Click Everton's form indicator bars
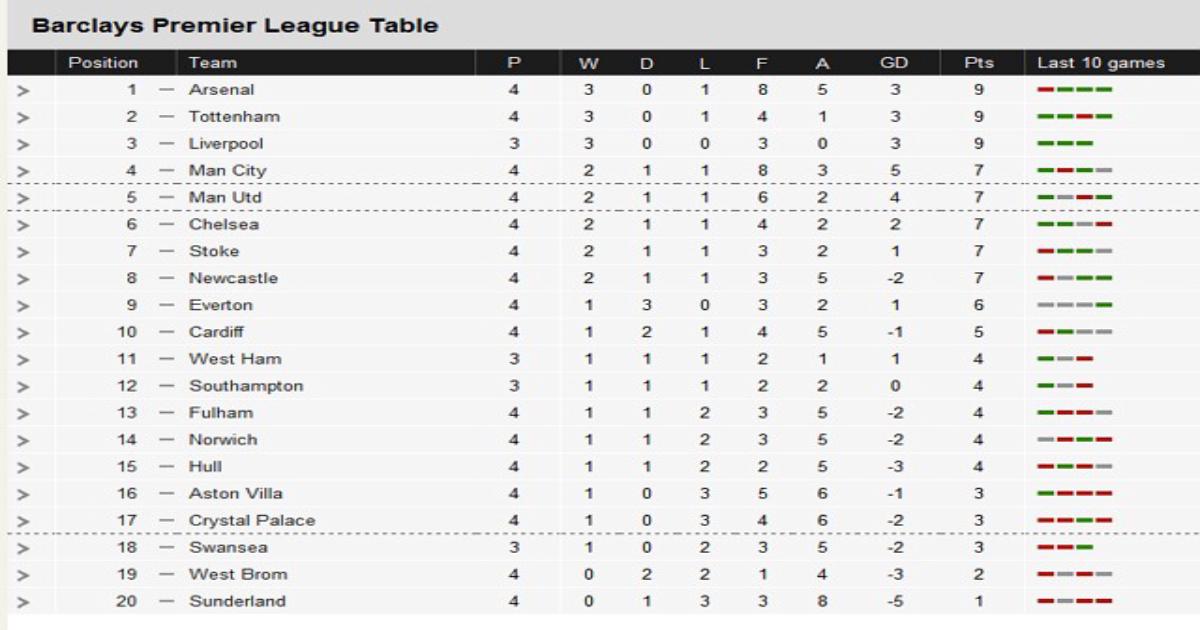 pos(1075,306)
